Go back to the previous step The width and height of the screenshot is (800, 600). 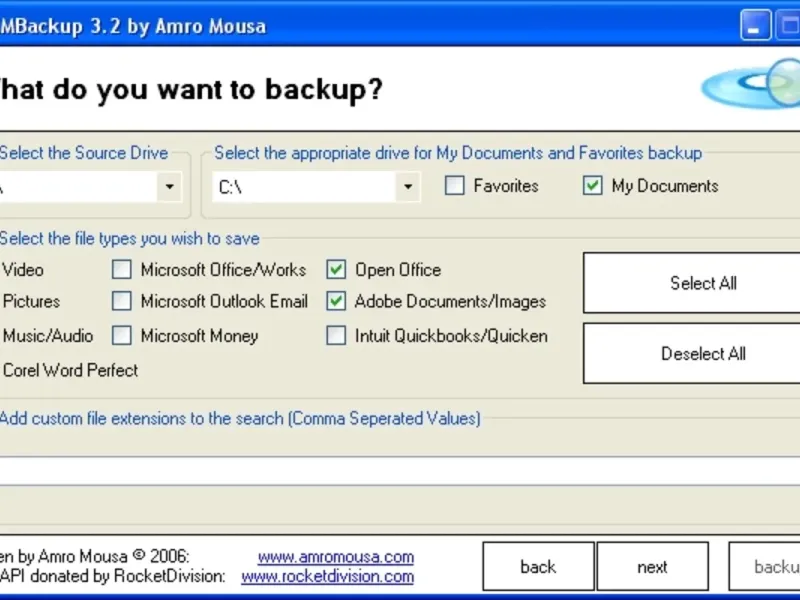coord(538,567)
